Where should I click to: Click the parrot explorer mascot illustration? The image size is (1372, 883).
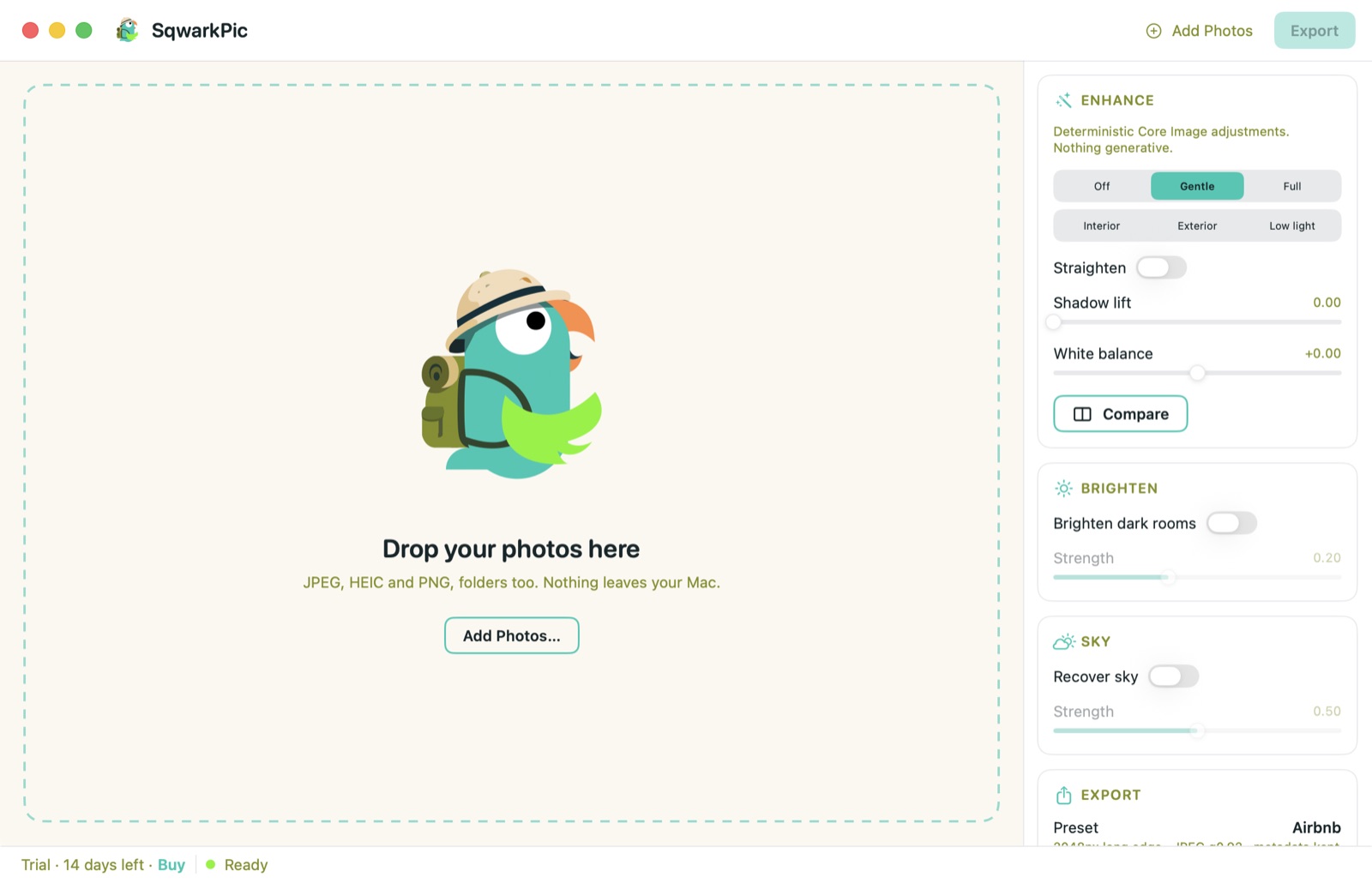point(511,374)
